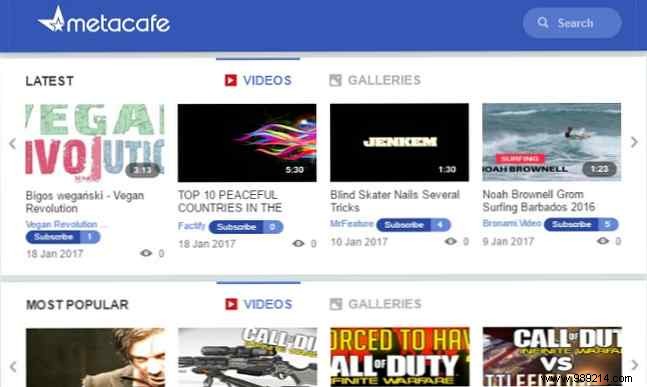Open the Noah Brownell surfing thumbnail
This screenshot has height=387, width=647.
click(x=552, y=142)
